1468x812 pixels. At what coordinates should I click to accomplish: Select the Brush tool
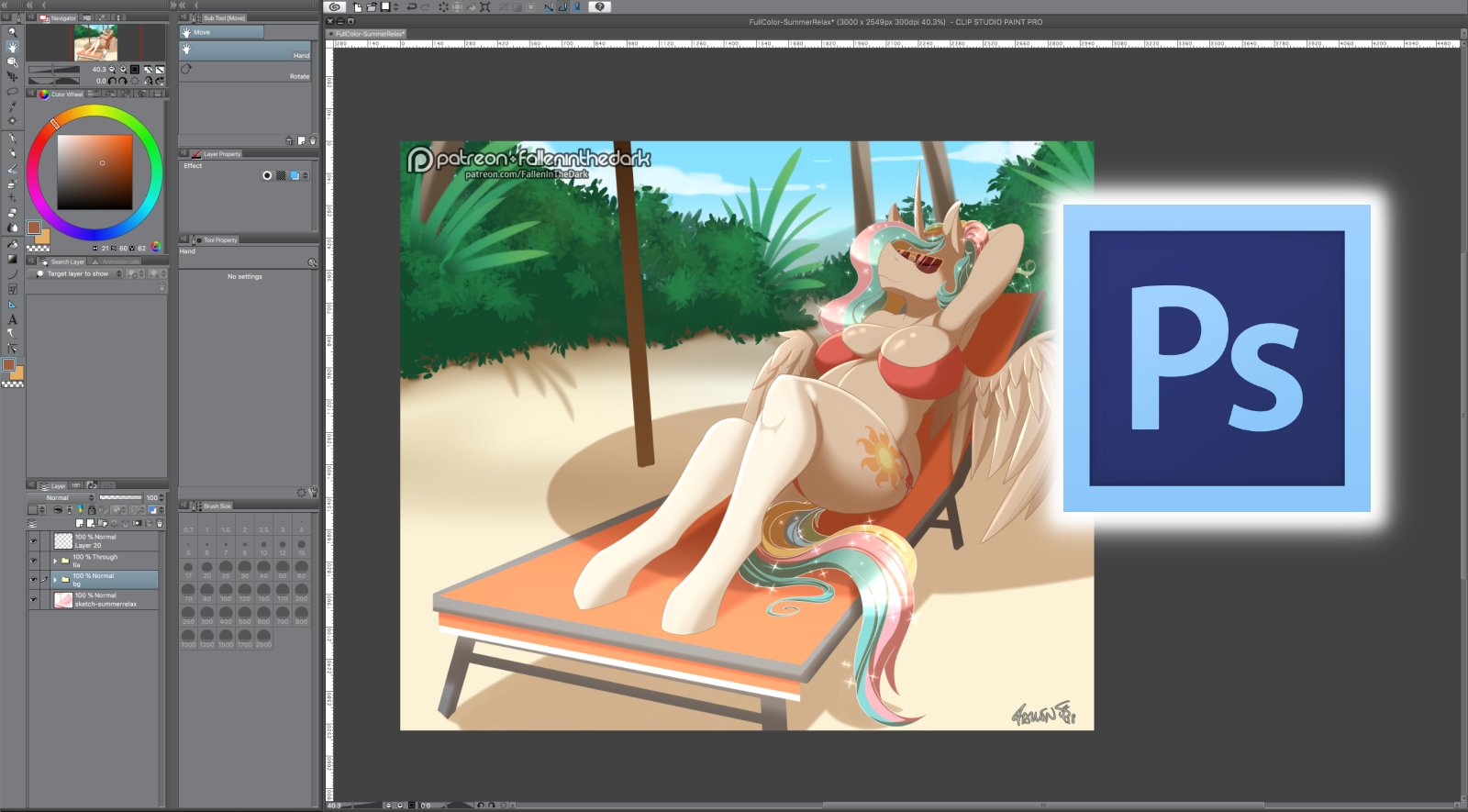tap(12, 169)
